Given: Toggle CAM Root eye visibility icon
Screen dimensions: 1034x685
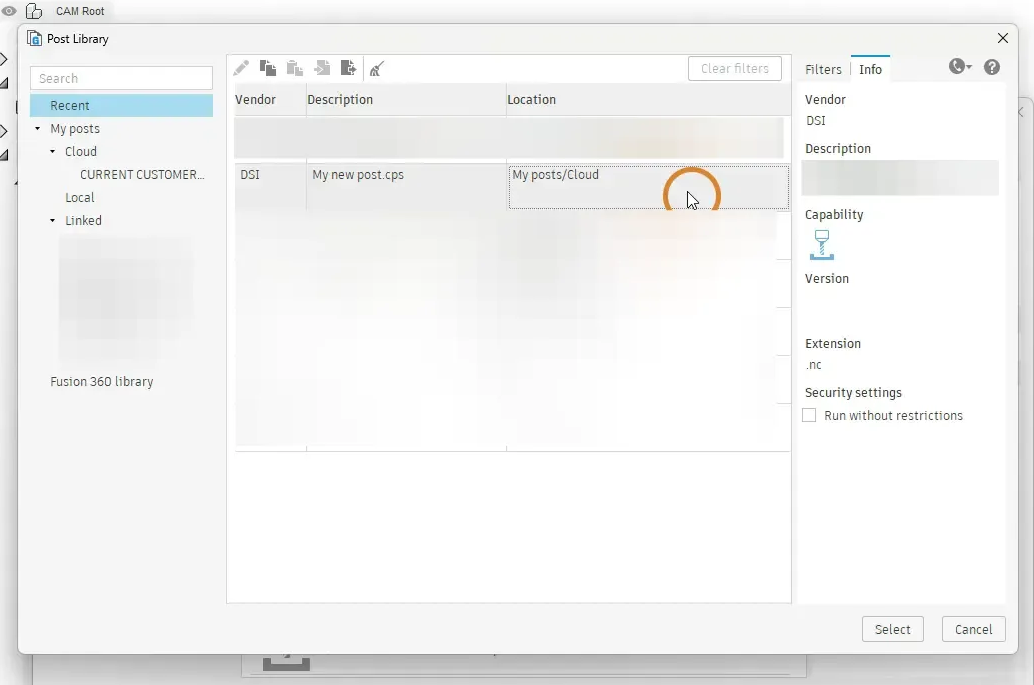Looking at the screenshot, I should [x=9, y=11].
